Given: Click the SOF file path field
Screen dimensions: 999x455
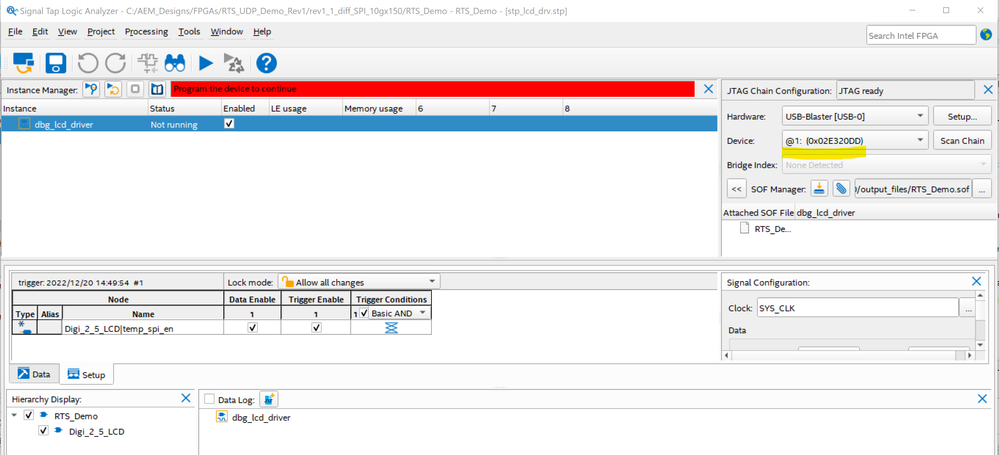Looking at the screenshot, I should tap(913, 189).
